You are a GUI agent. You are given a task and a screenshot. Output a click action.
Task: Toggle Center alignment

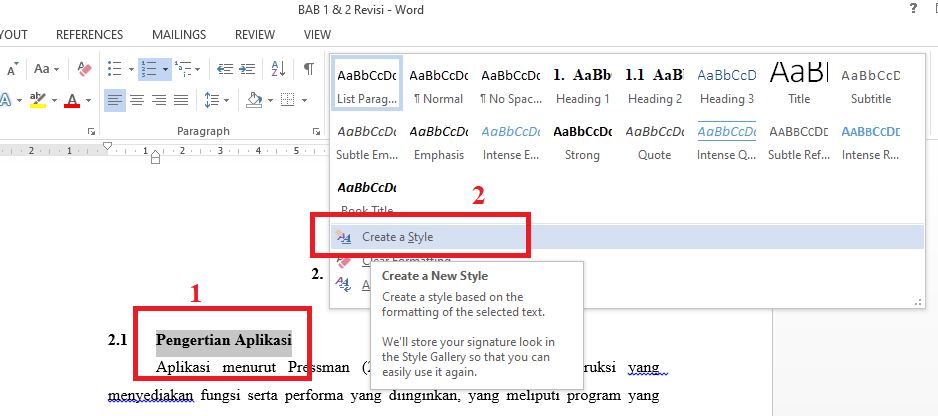click(137, 100)
